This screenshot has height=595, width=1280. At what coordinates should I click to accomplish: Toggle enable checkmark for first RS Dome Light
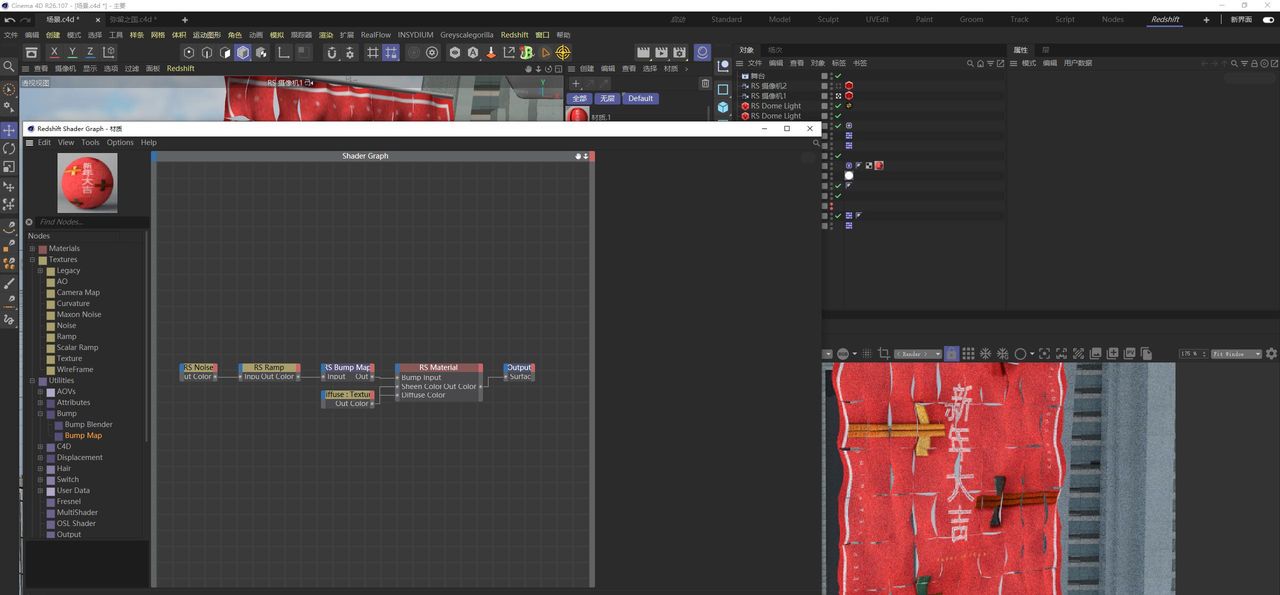(x=839, y=106)
